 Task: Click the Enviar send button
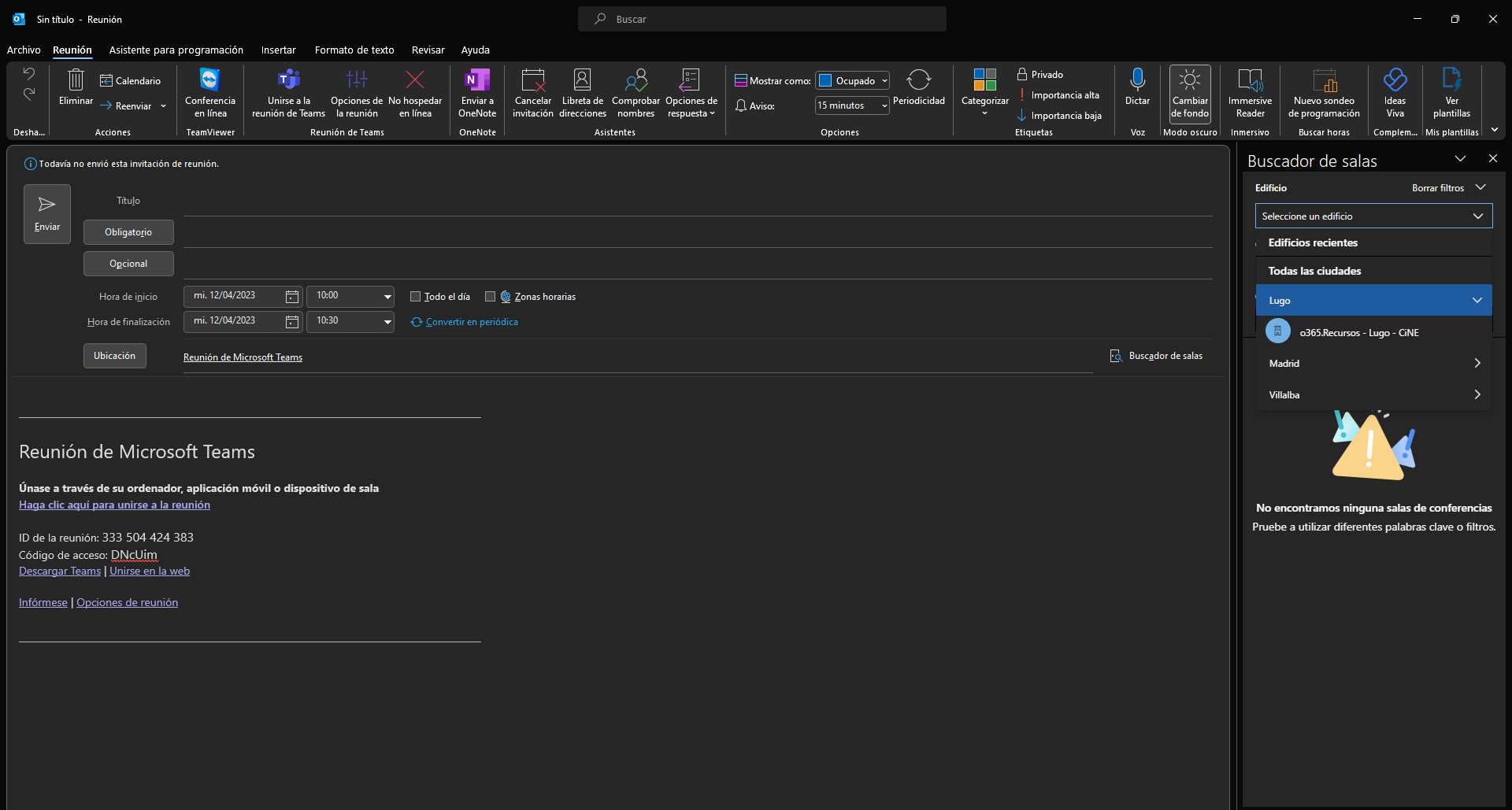click(x=47, y=214)
